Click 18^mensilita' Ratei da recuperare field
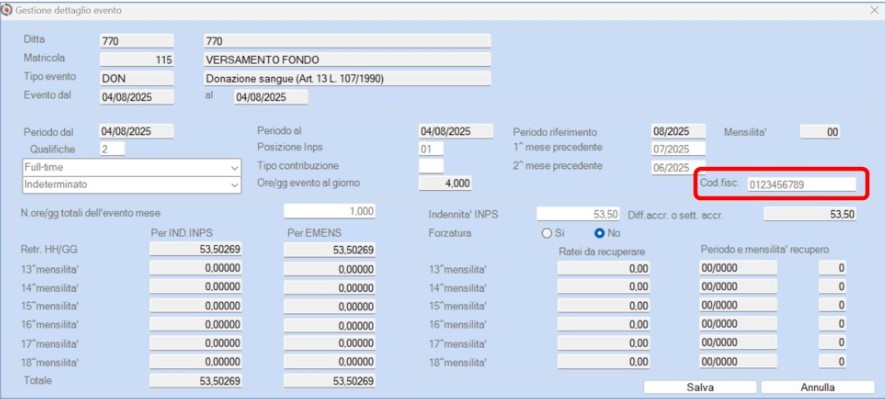This screenshot has height=399, width=885. [603, 361]
